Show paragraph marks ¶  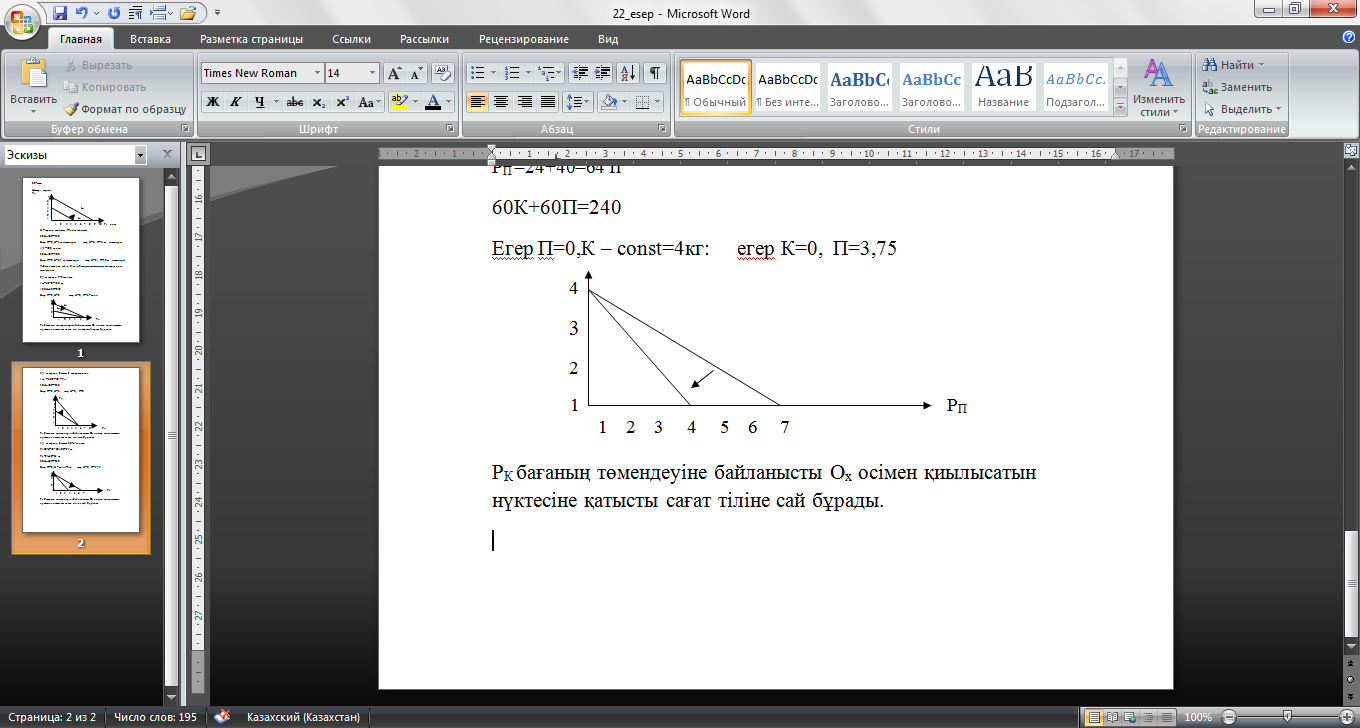[x=654, y=73]
